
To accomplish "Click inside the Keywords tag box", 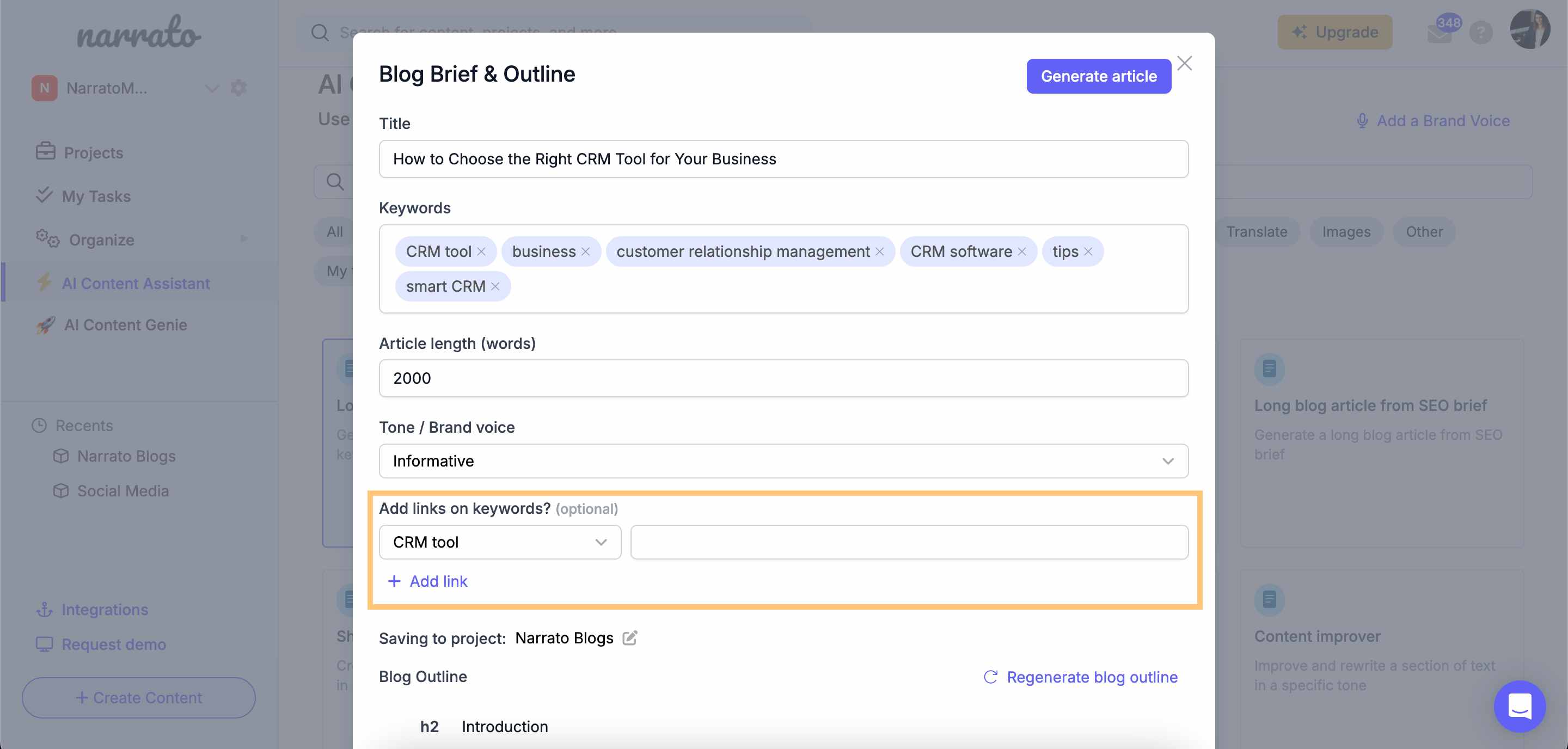I will click(783, 269).
